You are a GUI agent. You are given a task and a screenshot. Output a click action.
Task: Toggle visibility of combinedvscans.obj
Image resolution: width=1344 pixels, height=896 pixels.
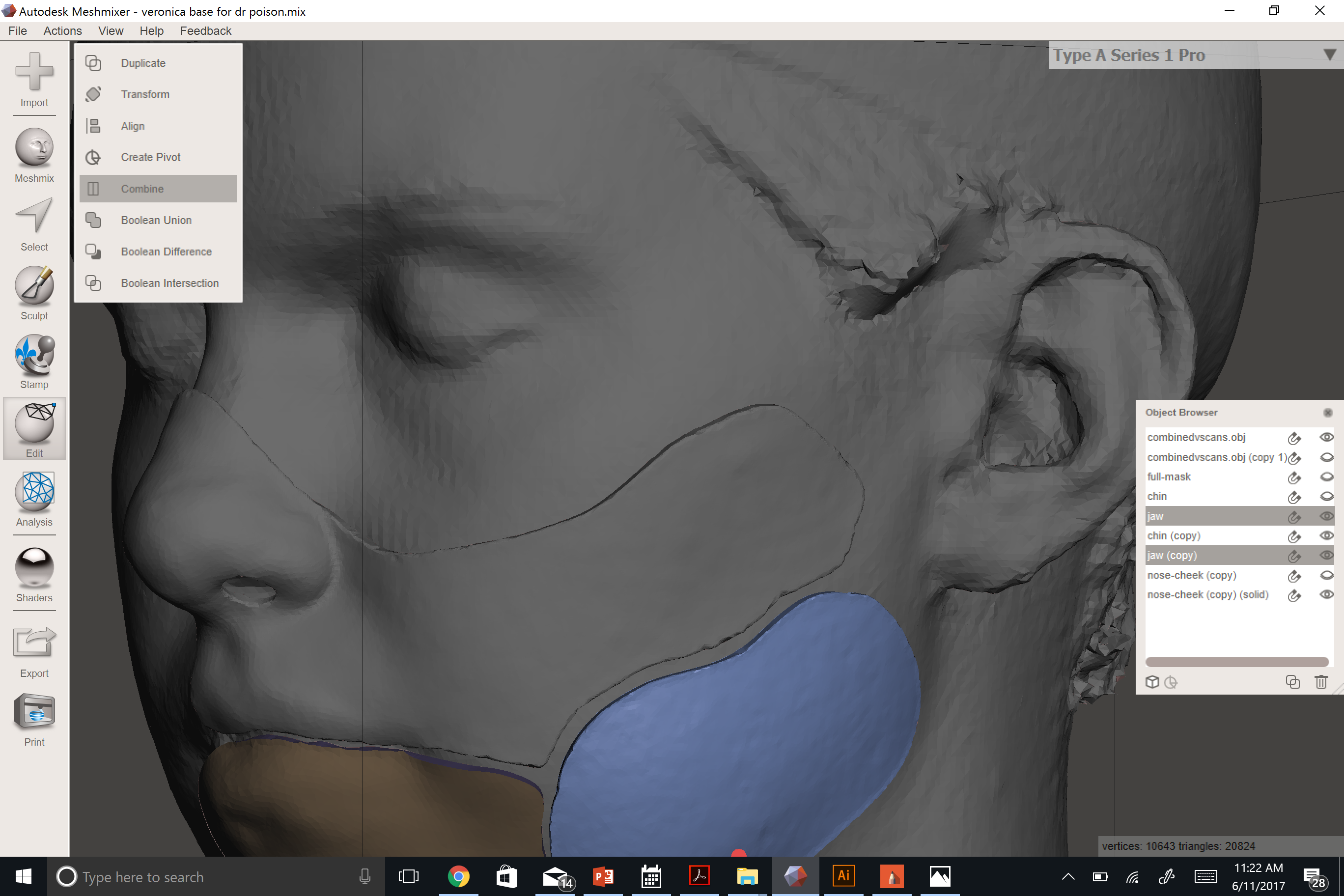coord(1326,438)
